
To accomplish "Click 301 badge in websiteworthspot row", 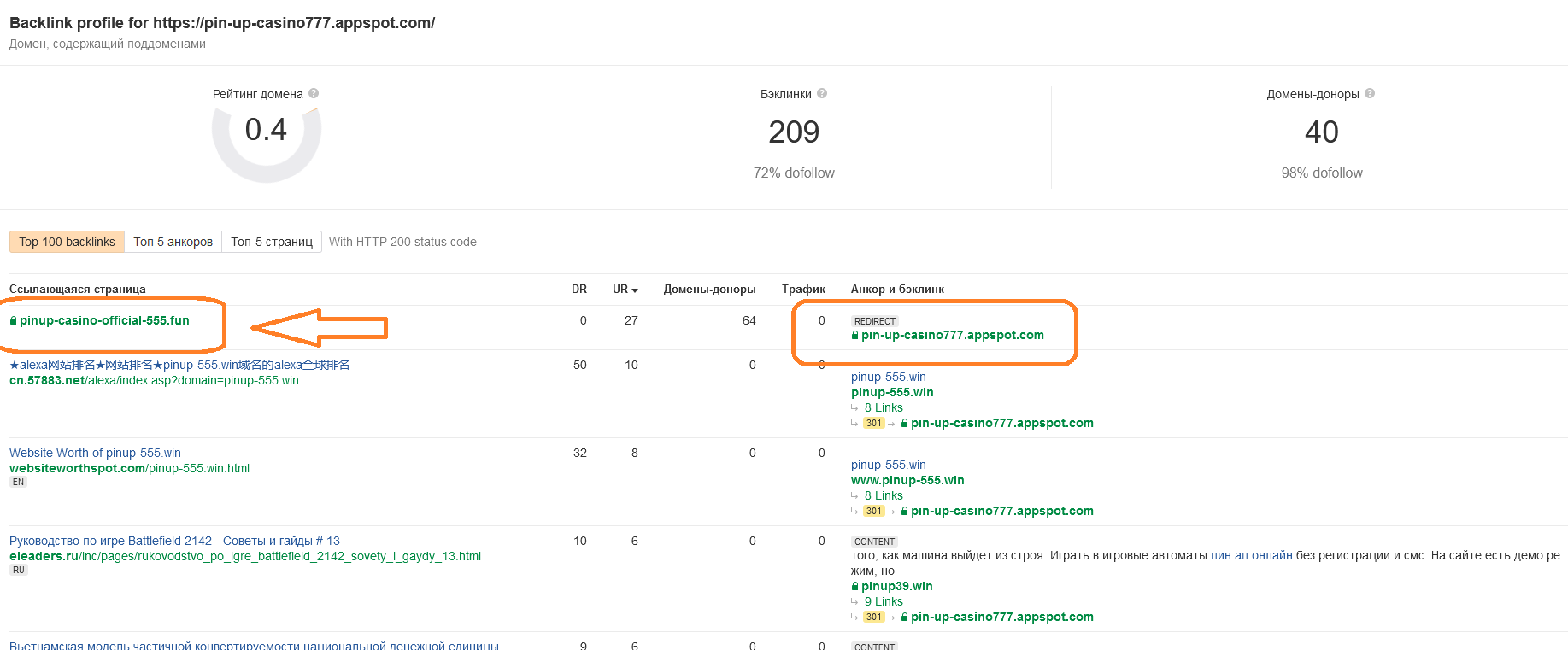I will click(x=873, y=511).
